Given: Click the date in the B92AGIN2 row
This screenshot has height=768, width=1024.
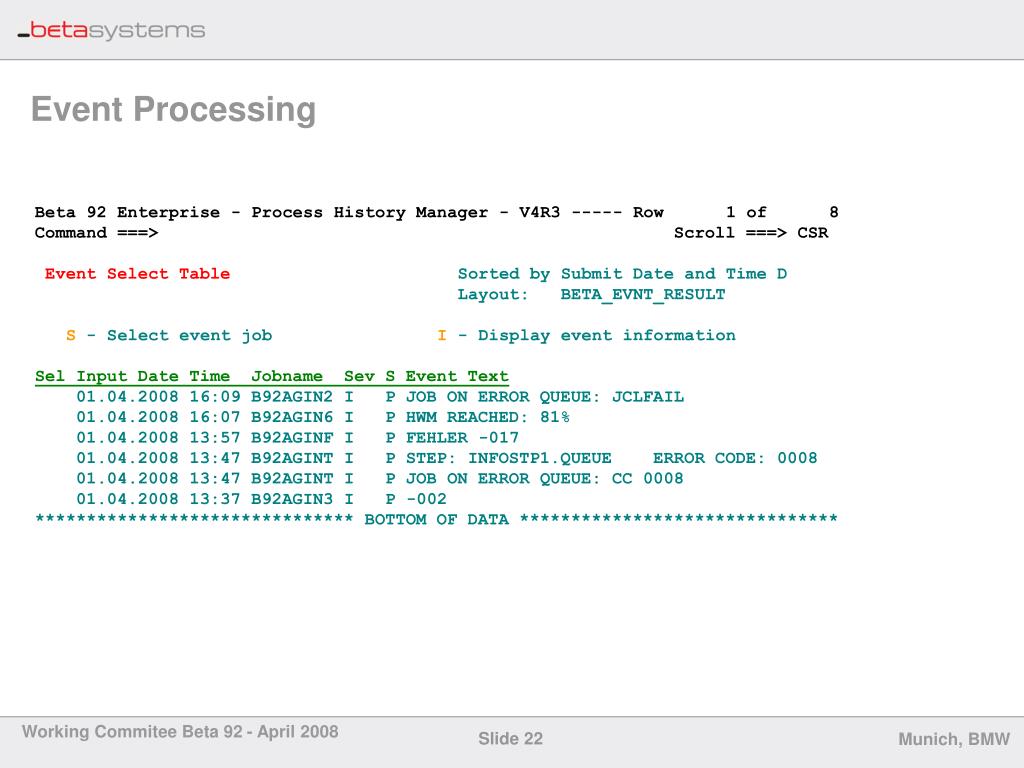Looking at the screenshot, I should (x=127, y=397).
